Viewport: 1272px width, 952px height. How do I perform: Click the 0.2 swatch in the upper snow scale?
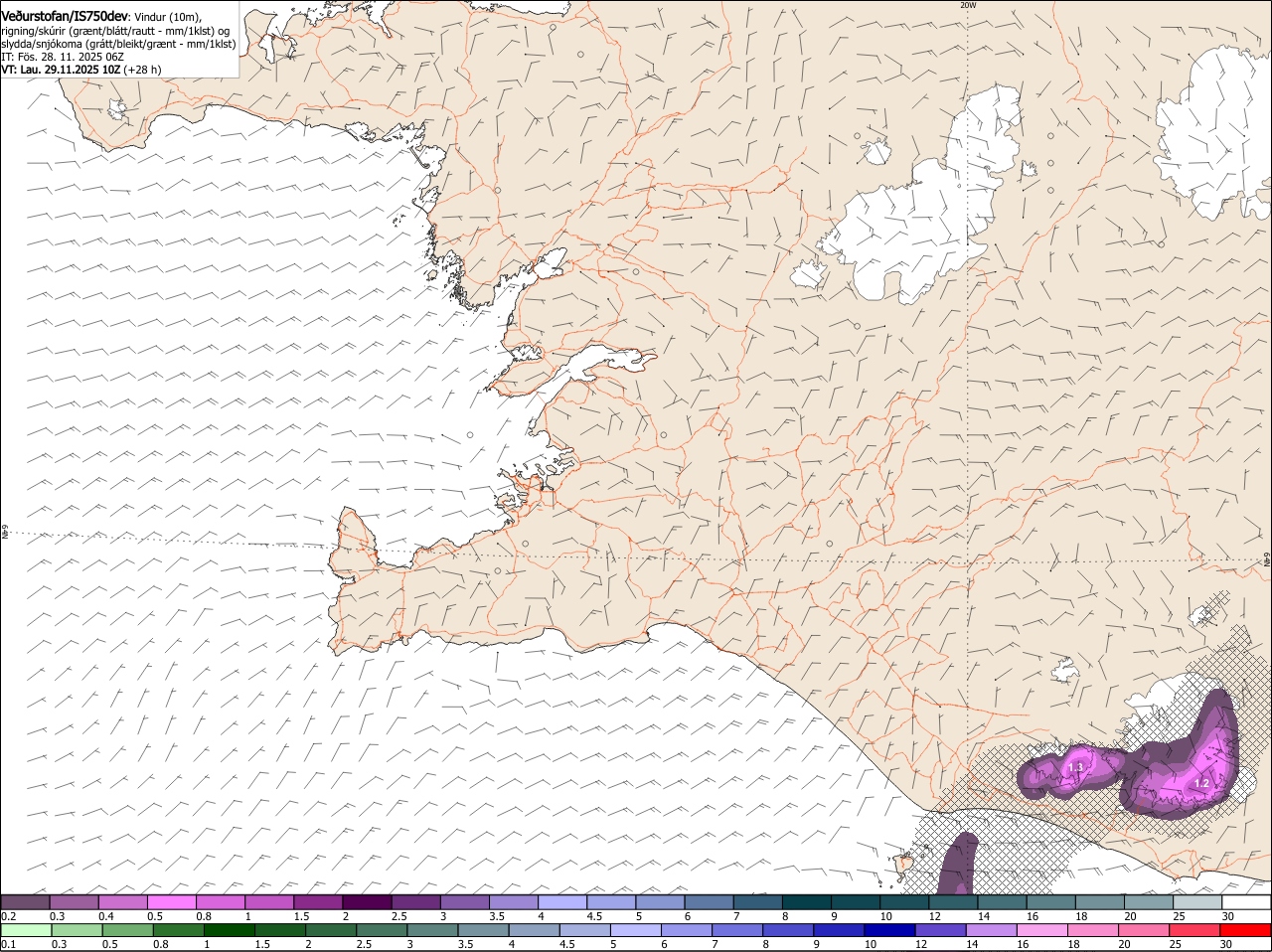coord(25,902)
